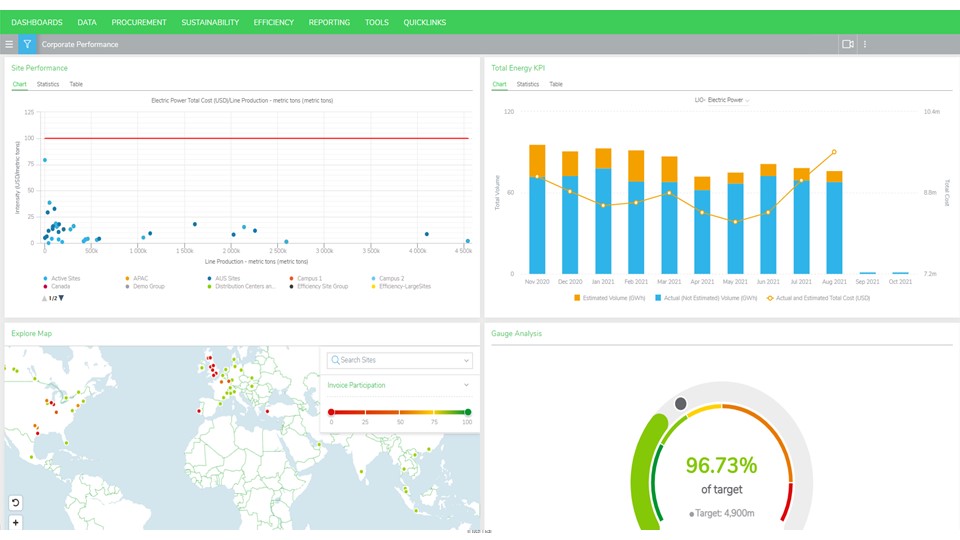
Task: Click the 96.73% gauge value
Action: click(x=721, y=465)
